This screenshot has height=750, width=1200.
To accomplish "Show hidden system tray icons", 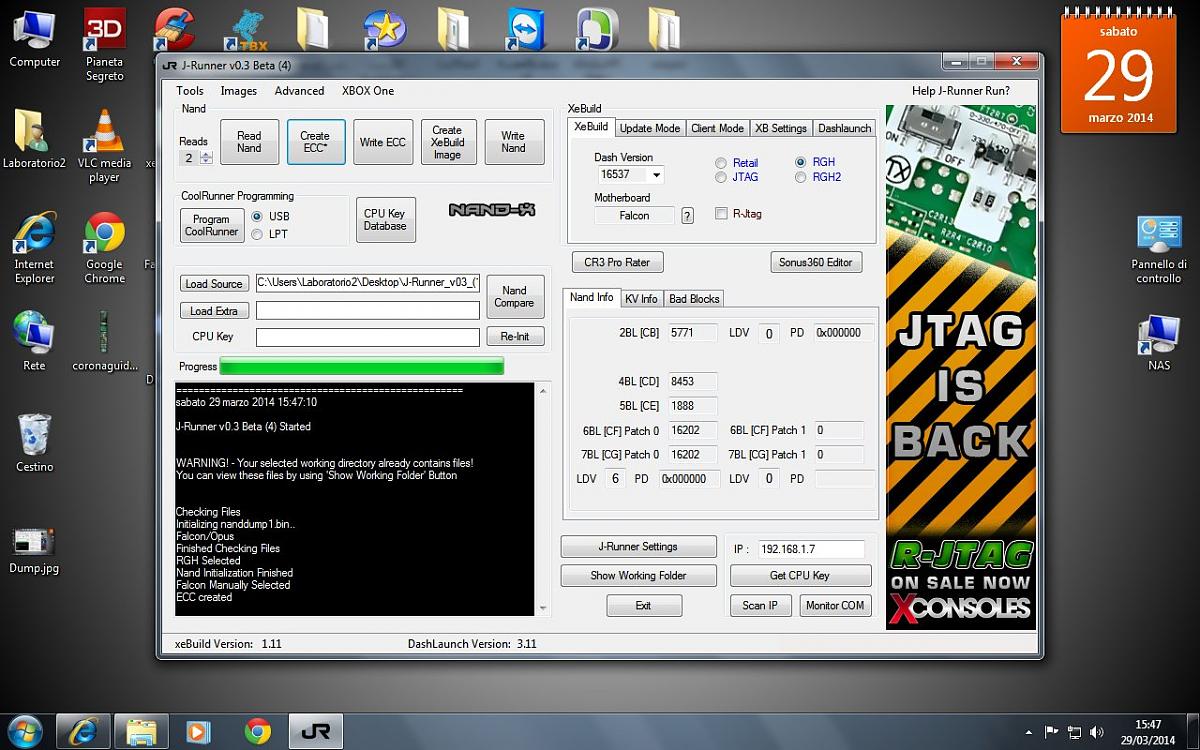I will 1029,732.
